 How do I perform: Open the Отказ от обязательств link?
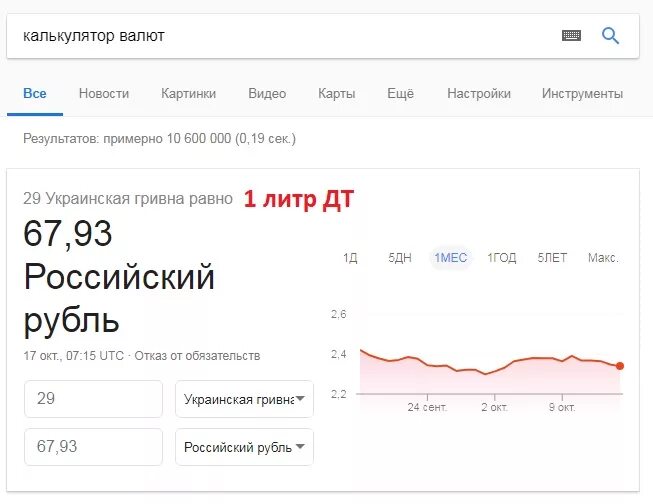tap(197, 356)
